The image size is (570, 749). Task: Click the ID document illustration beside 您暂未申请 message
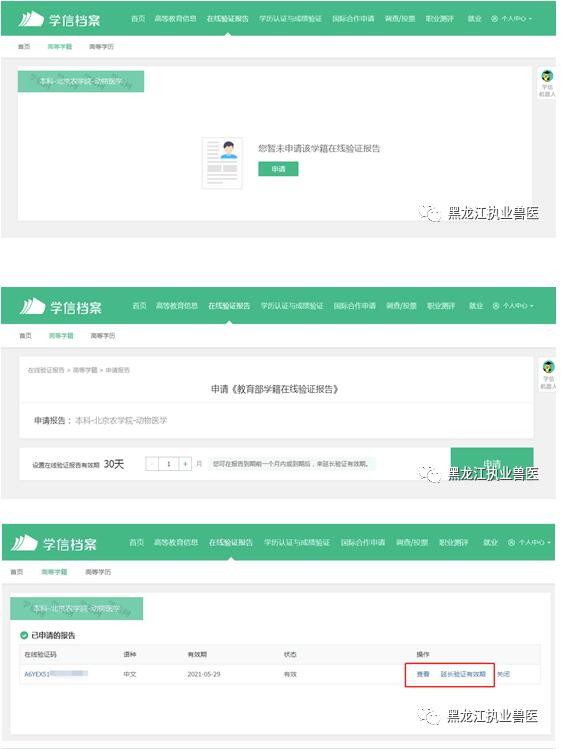(222, 162)
